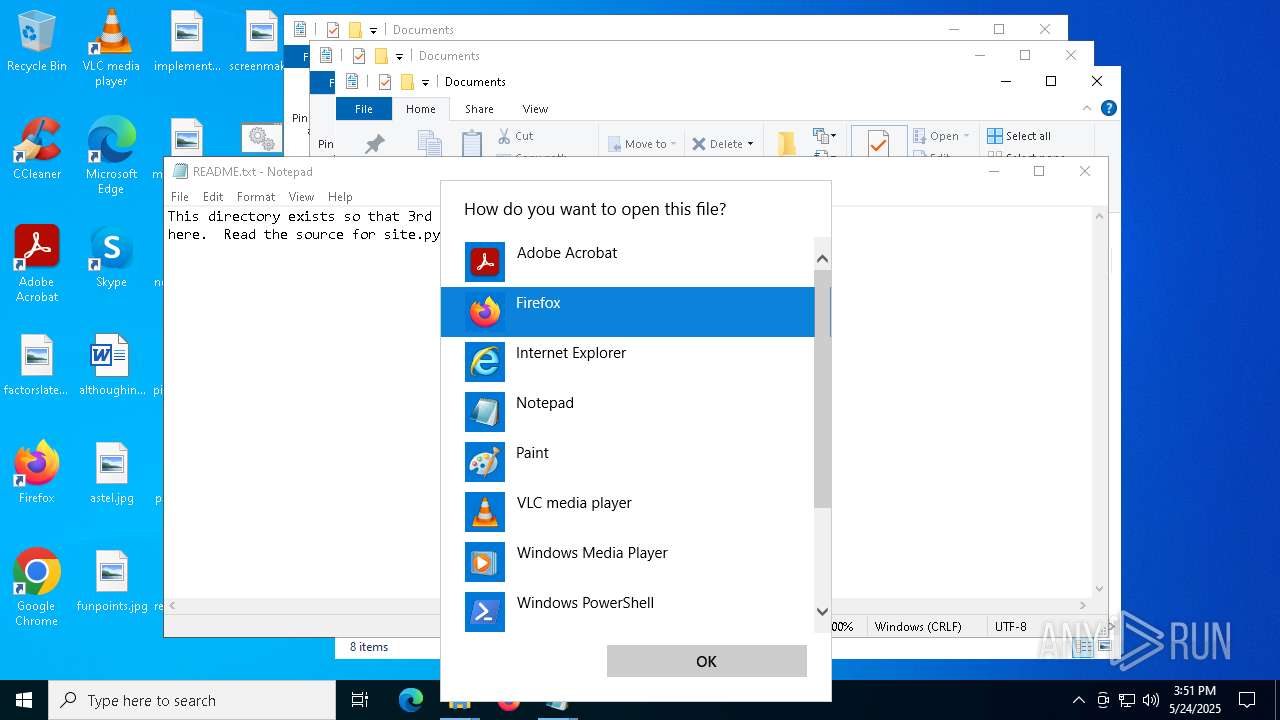Choose Windows PowerShell in the app list
The width and height of the screenshot is (1280, 720).
coord(628,610)
